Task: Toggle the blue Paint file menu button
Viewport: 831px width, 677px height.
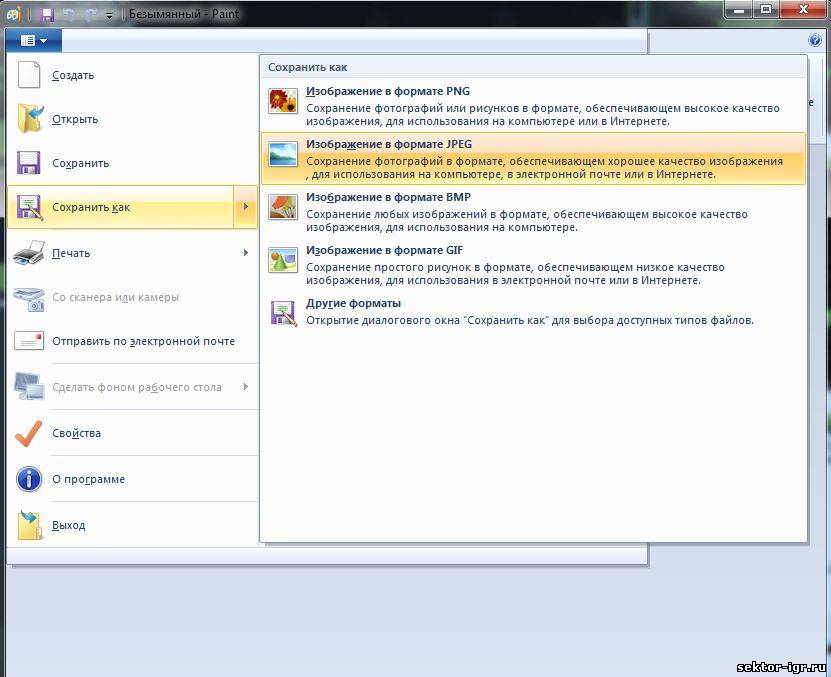Action: [34, 40]
